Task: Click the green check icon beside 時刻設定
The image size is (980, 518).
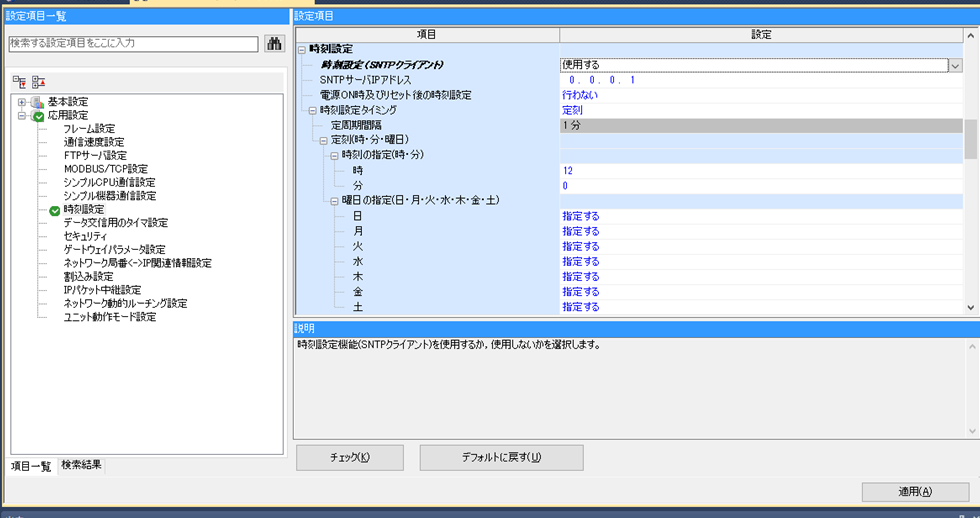Action: [55, 210]
